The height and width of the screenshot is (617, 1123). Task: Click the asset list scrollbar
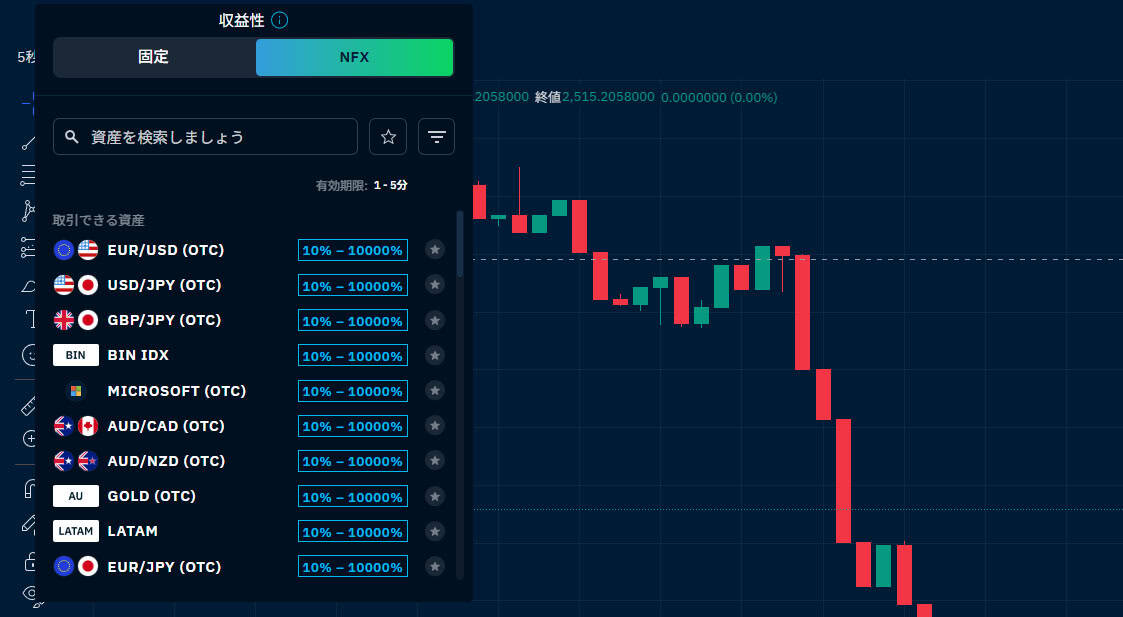(460, 243)
